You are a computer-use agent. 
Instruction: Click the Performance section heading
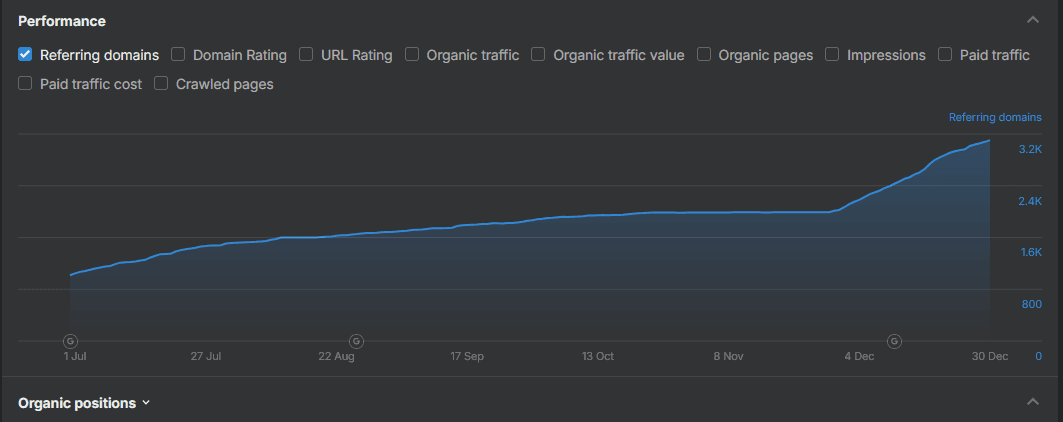click(62, 21)
